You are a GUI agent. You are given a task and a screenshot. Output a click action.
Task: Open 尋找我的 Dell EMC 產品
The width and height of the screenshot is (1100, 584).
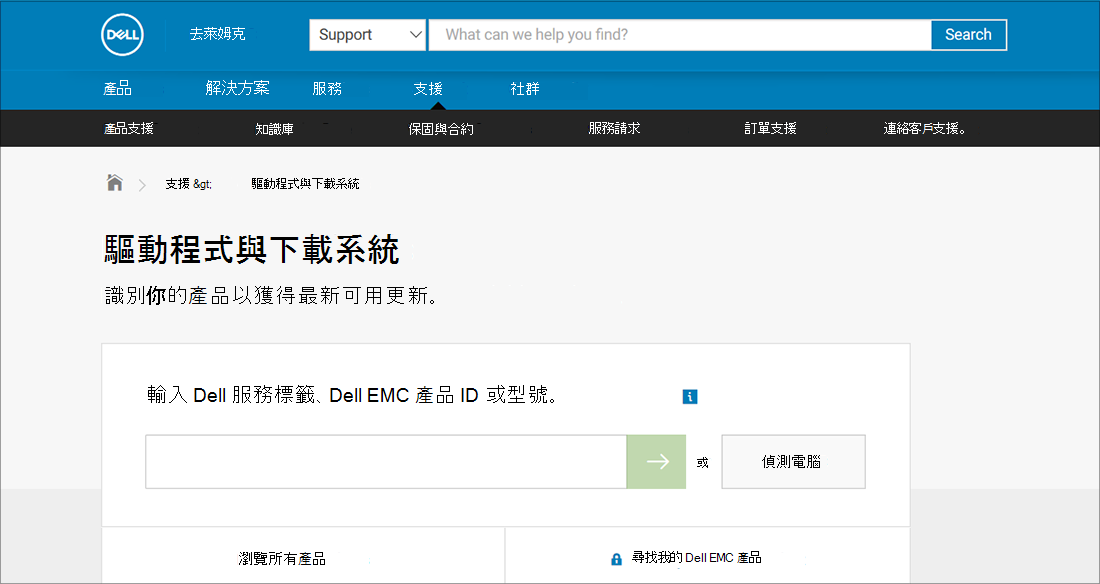pyautogui.click(x=696, y=558)
